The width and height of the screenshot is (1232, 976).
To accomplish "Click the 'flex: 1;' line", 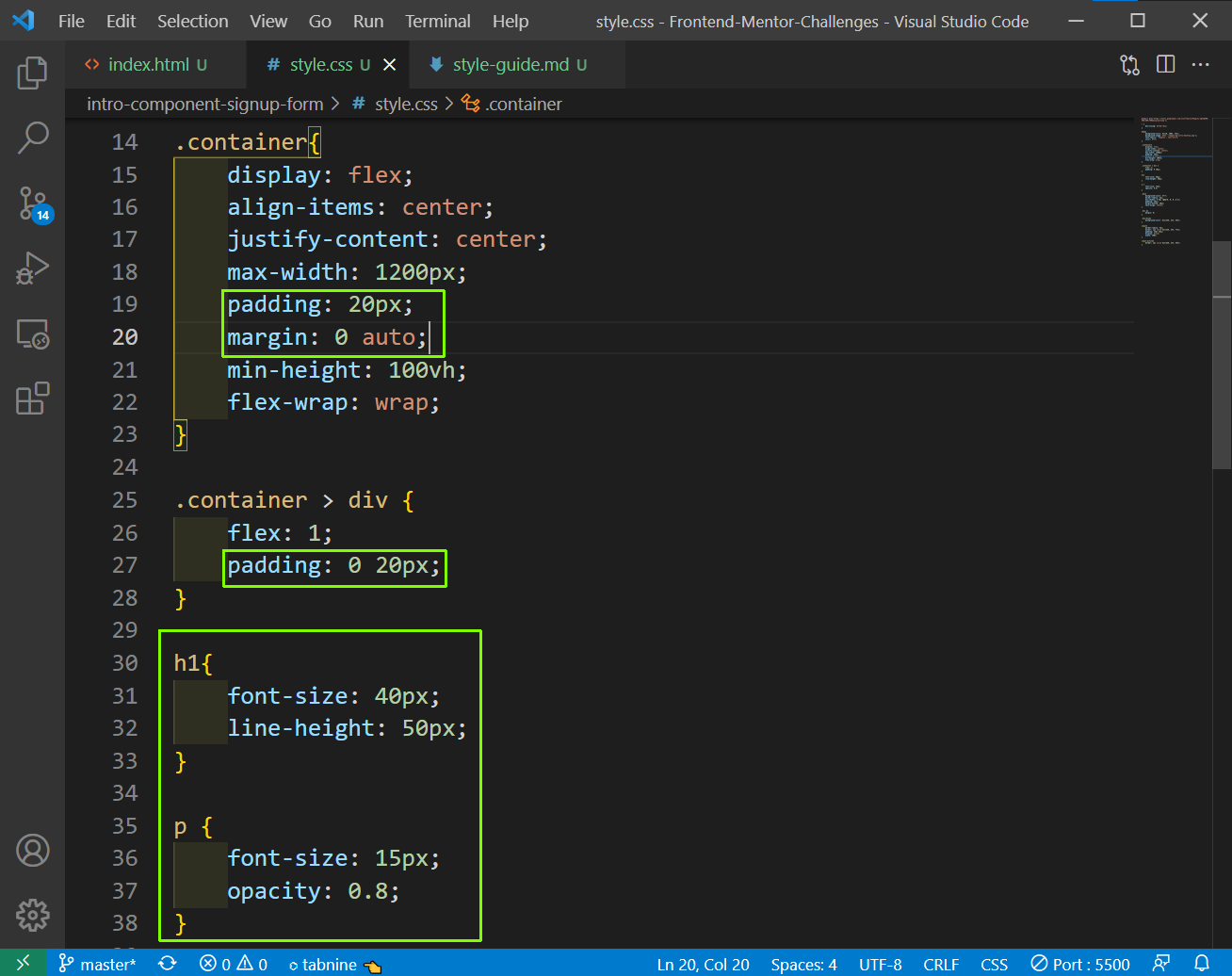I will pyautogui.click(x=280, y=532).
